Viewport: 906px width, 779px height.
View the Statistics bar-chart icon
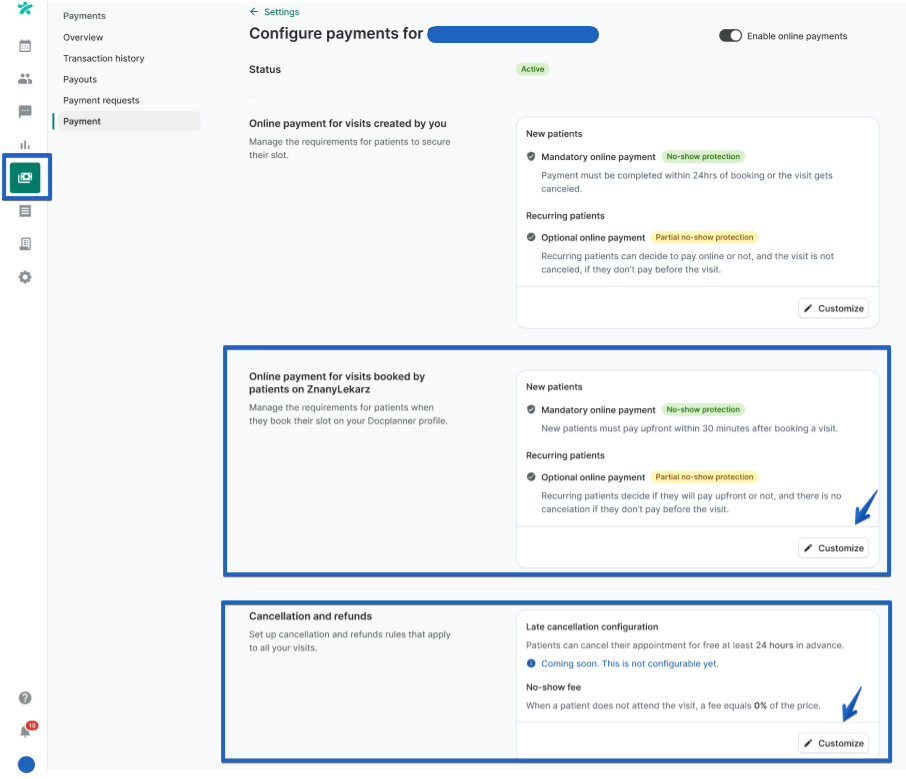[x=25, y=143]
